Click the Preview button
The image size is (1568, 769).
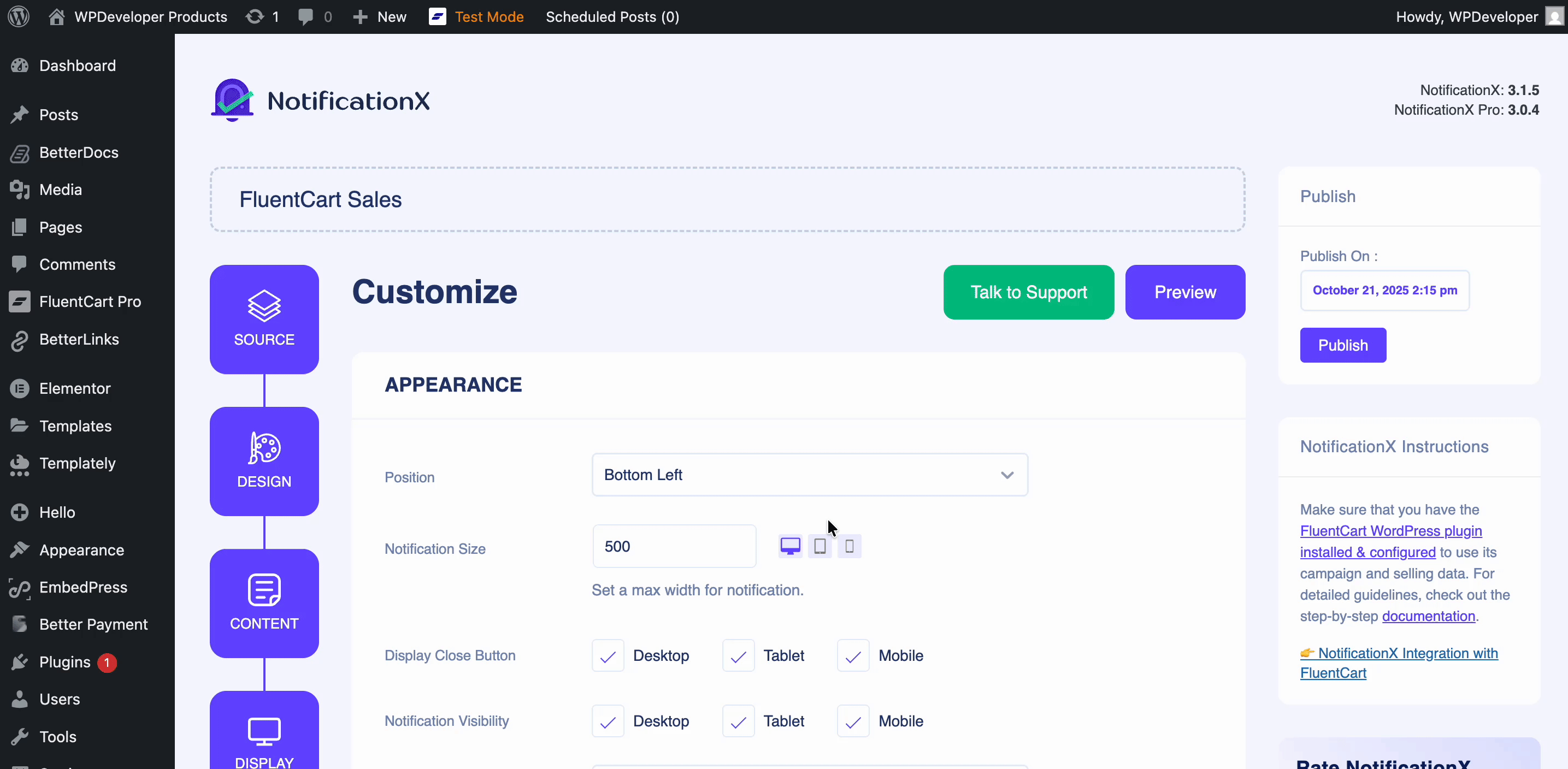point(1184,292)
